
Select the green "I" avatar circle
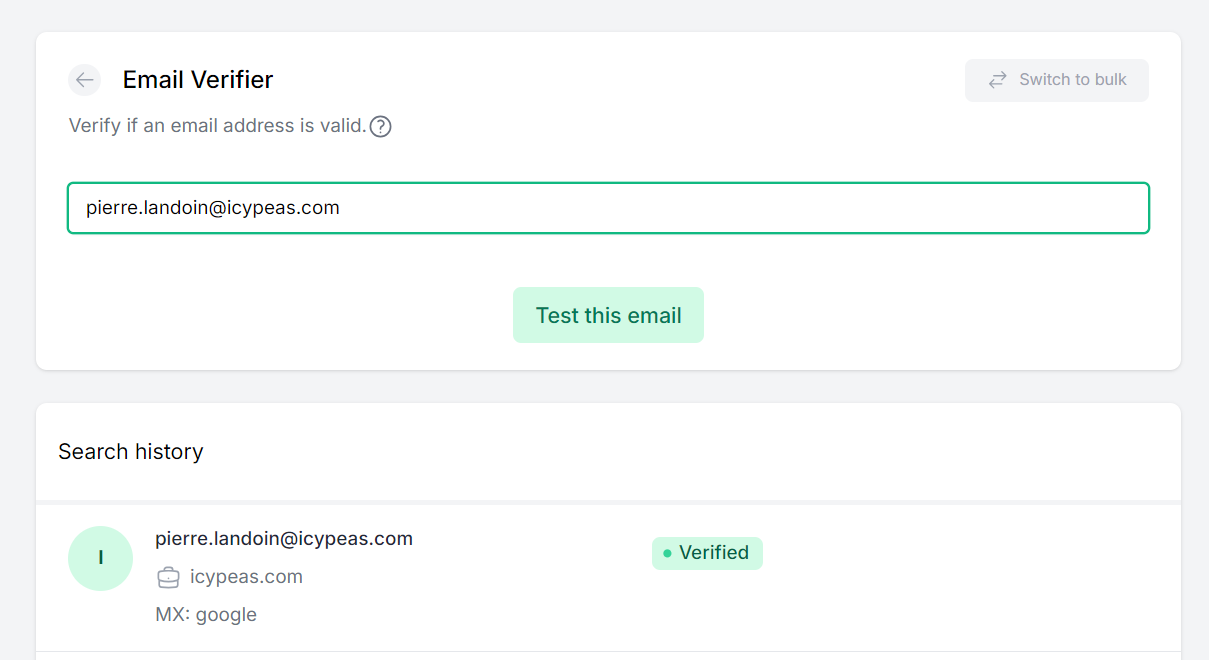pyautogui.click(x=100, y=558)
